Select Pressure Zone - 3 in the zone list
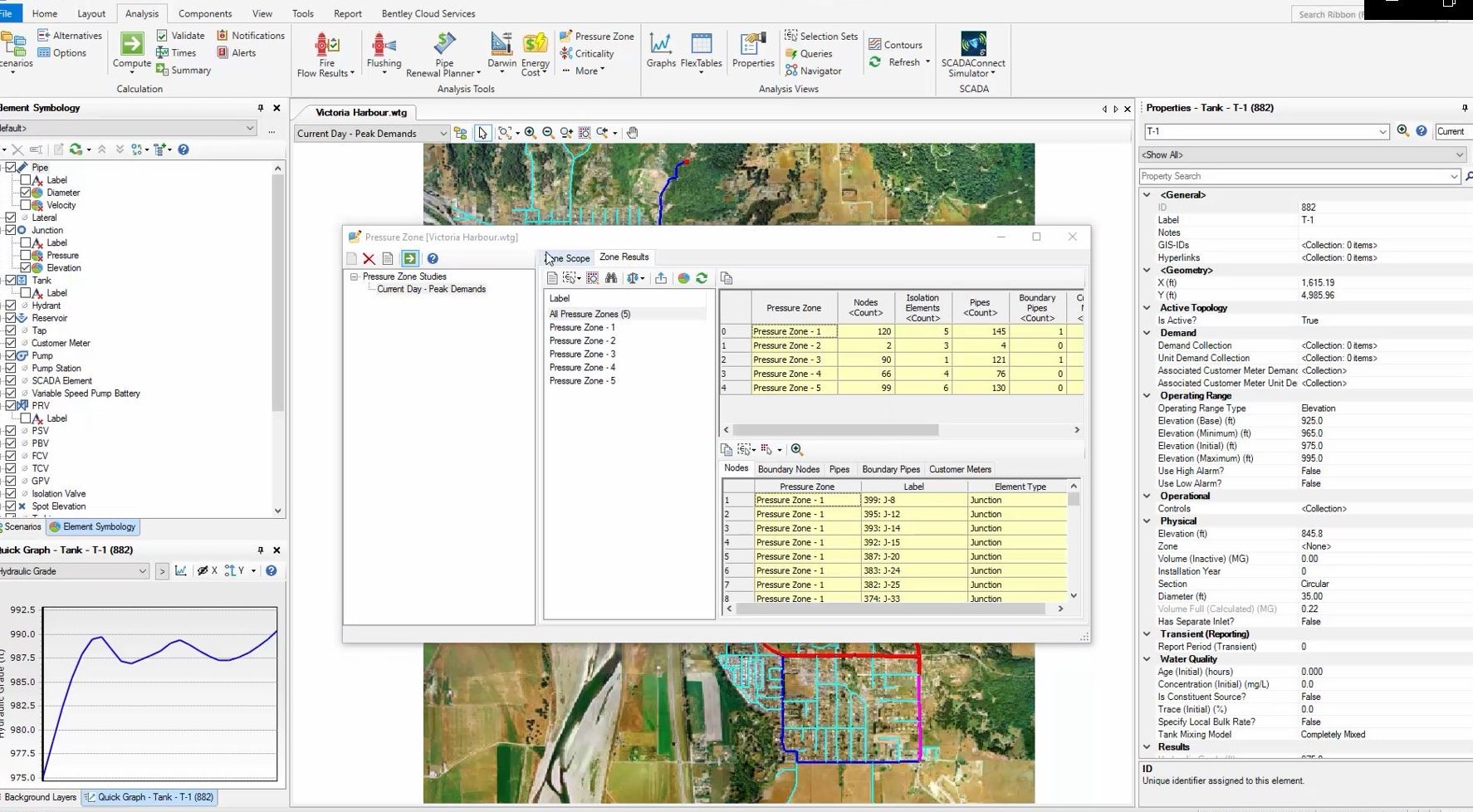Screen dimensions: 1473x812 [x=581, y=354]
